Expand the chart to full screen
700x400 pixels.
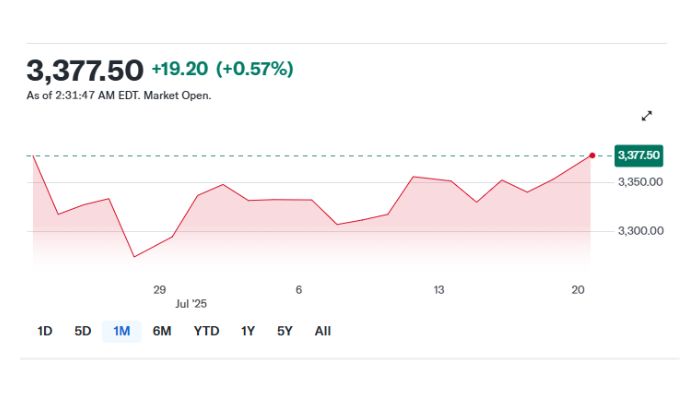point(647,117)
